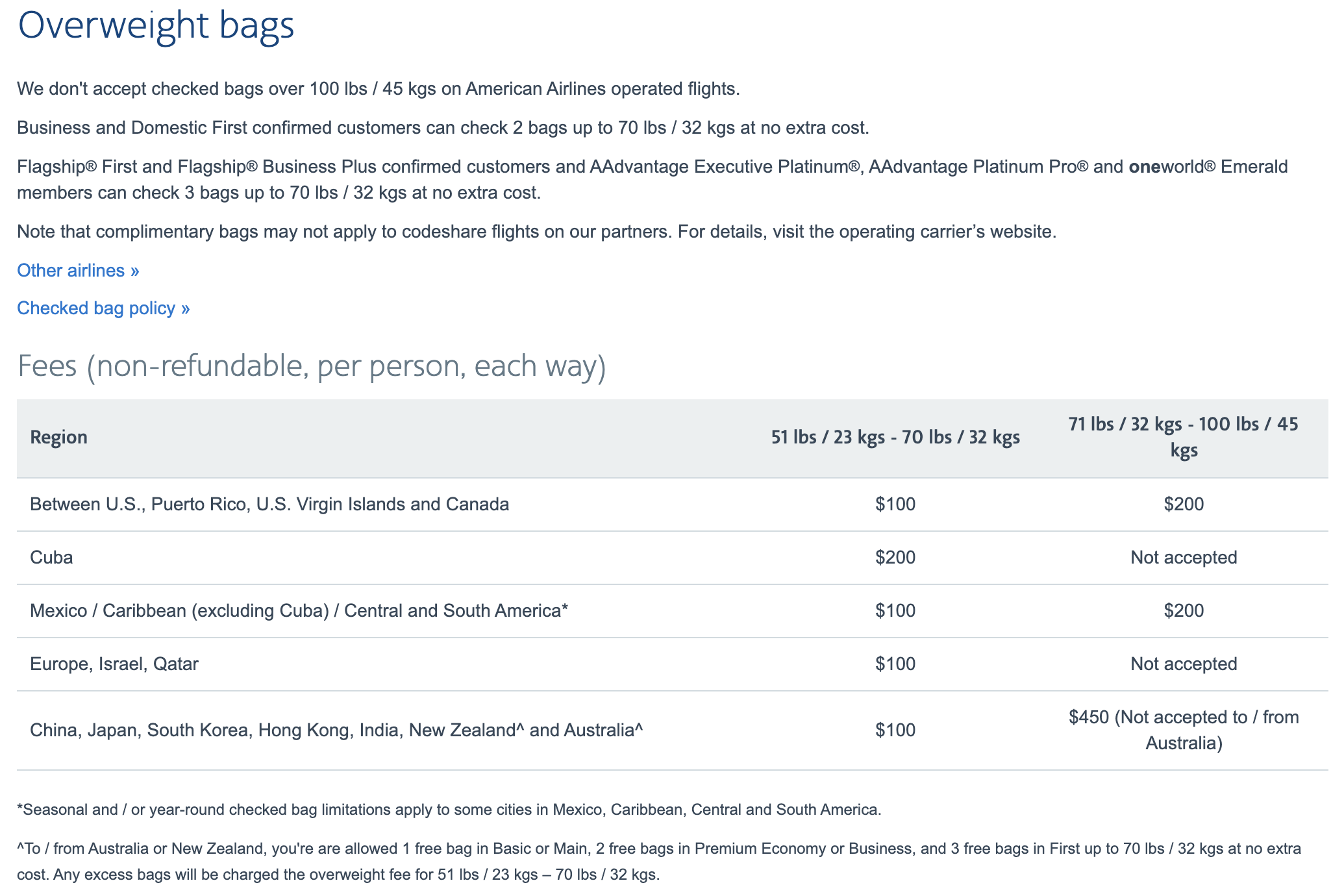Select the 51 lbs - 70 lbs column header

click(x=895, y=437)
